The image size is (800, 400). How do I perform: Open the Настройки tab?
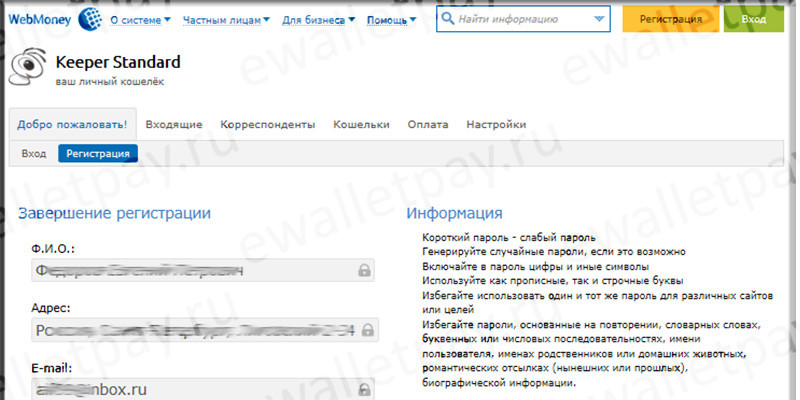[x=496, y=124]
